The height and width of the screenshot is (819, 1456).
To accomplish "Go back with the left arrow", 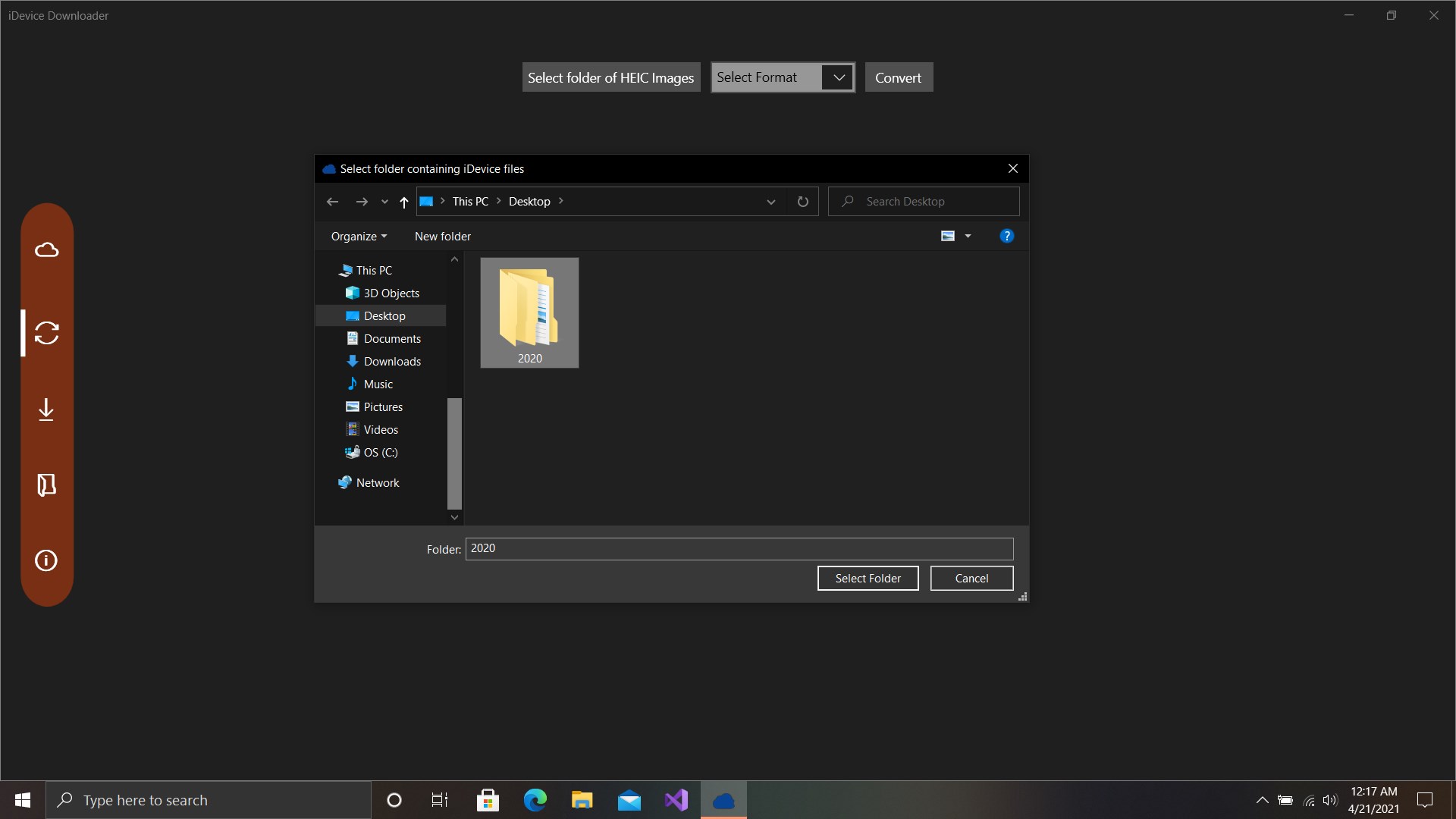I will pyautogui.click(x=332, y=202).
